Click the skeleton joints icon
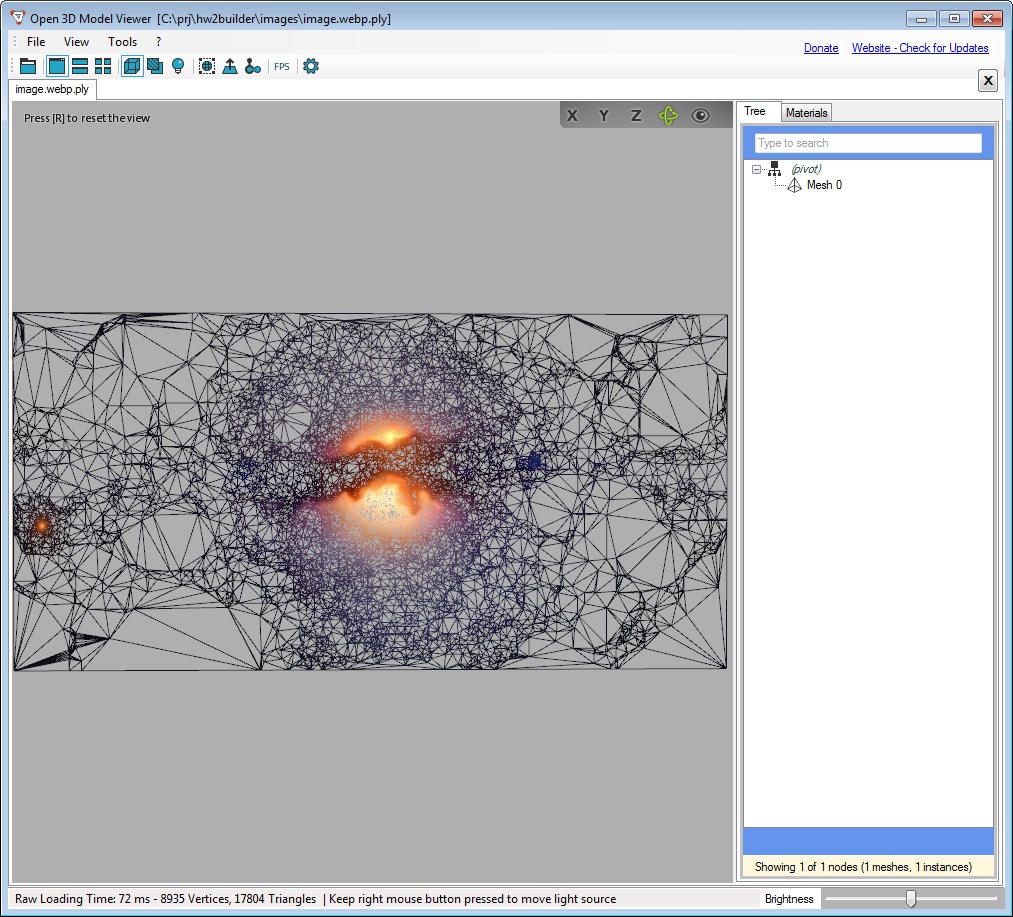 [253, 66]
